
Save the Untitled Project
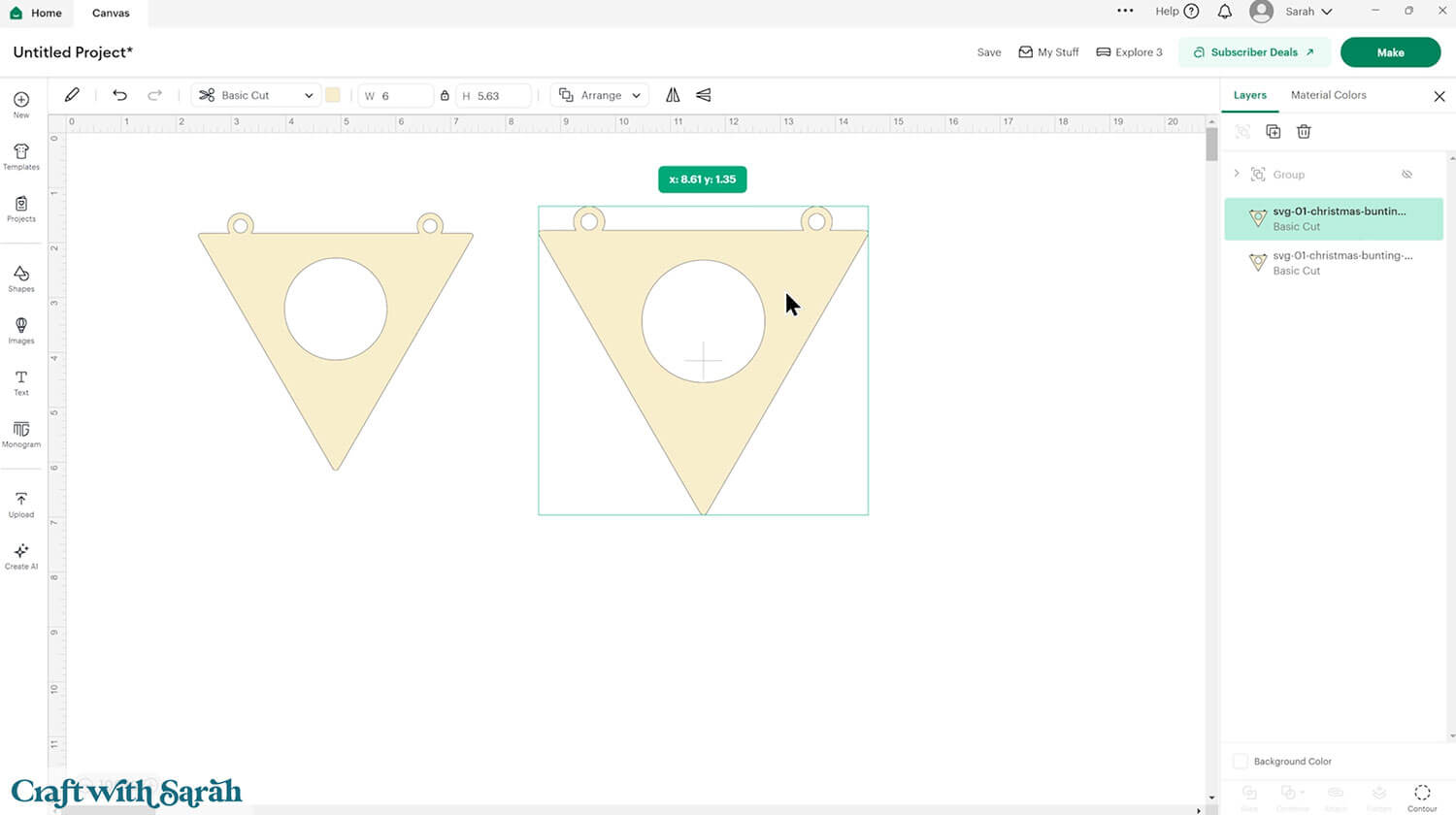(x=988, y=51)
